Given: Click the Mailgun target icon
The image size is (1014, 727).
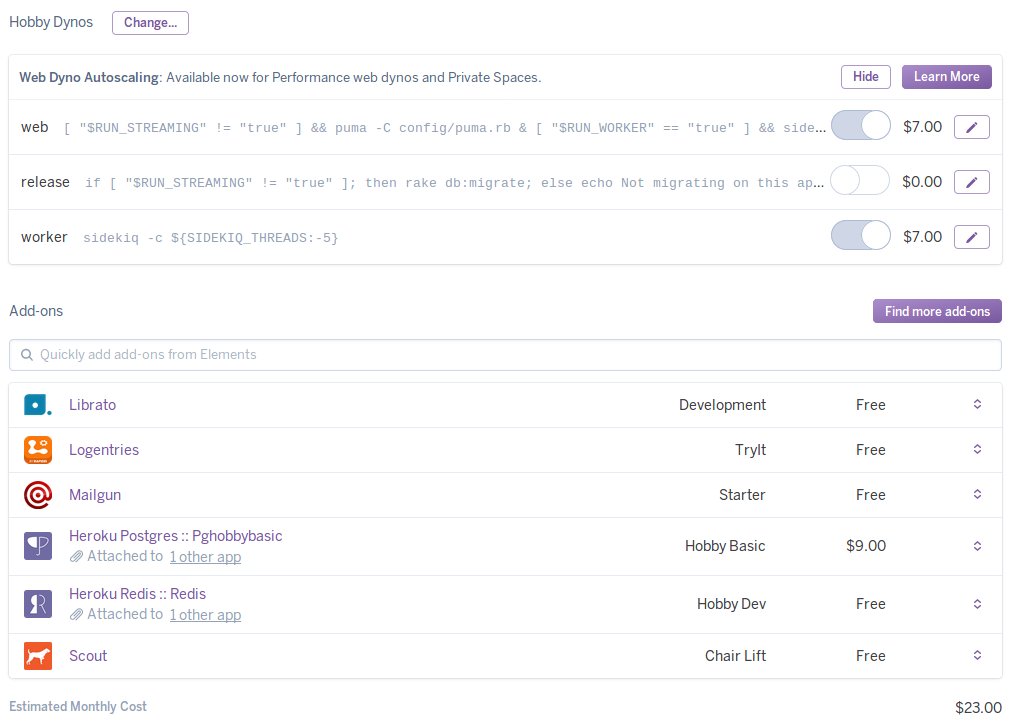Looking at the screenshot, I should tap(38, 495).
